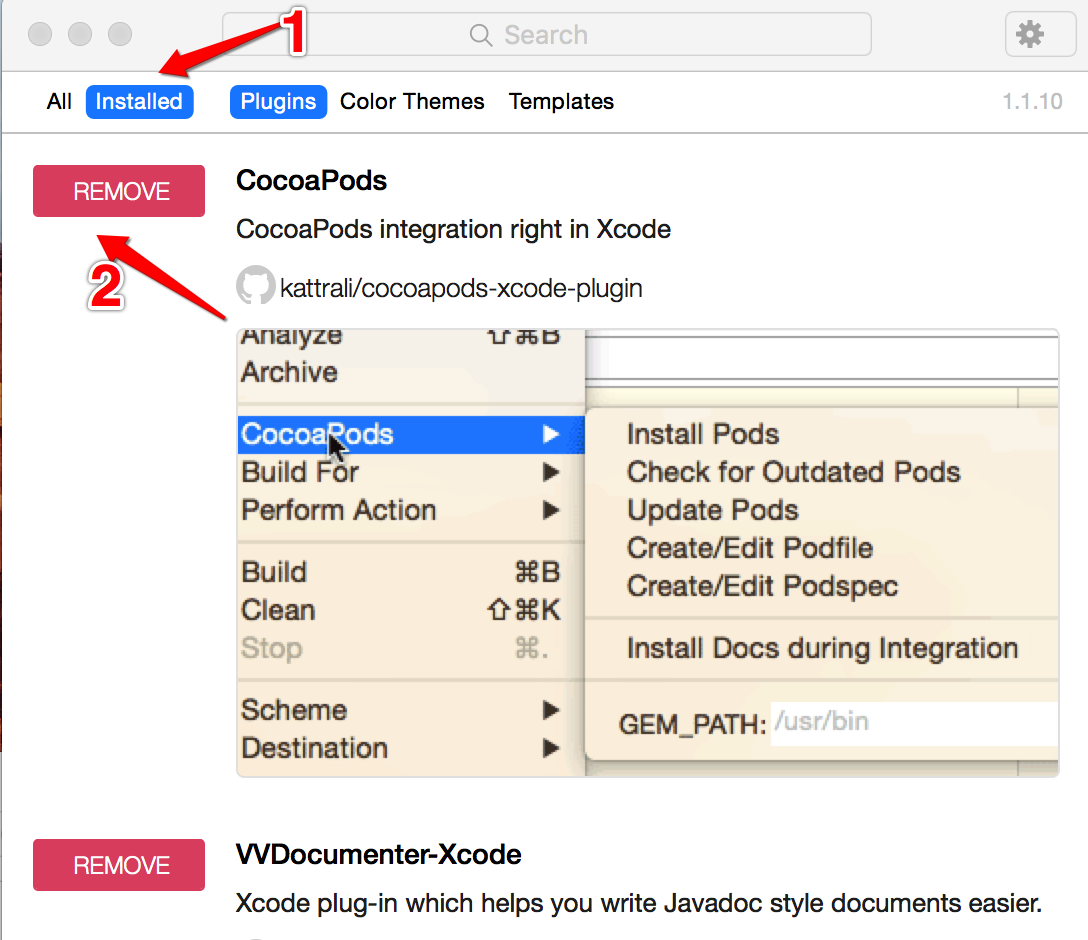1088x940 pixels.
Task: Expand the Build For submenu arrow
Action: pos(550,472)
